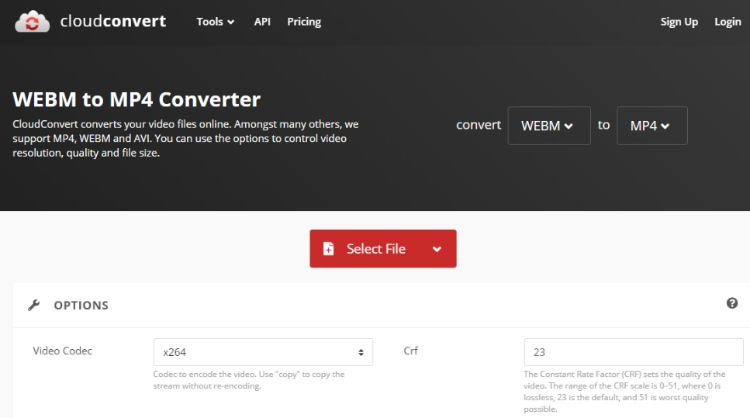Click the CloudConvert cloud logo icon
Viewport: 750px width, 418px height.
32,22
